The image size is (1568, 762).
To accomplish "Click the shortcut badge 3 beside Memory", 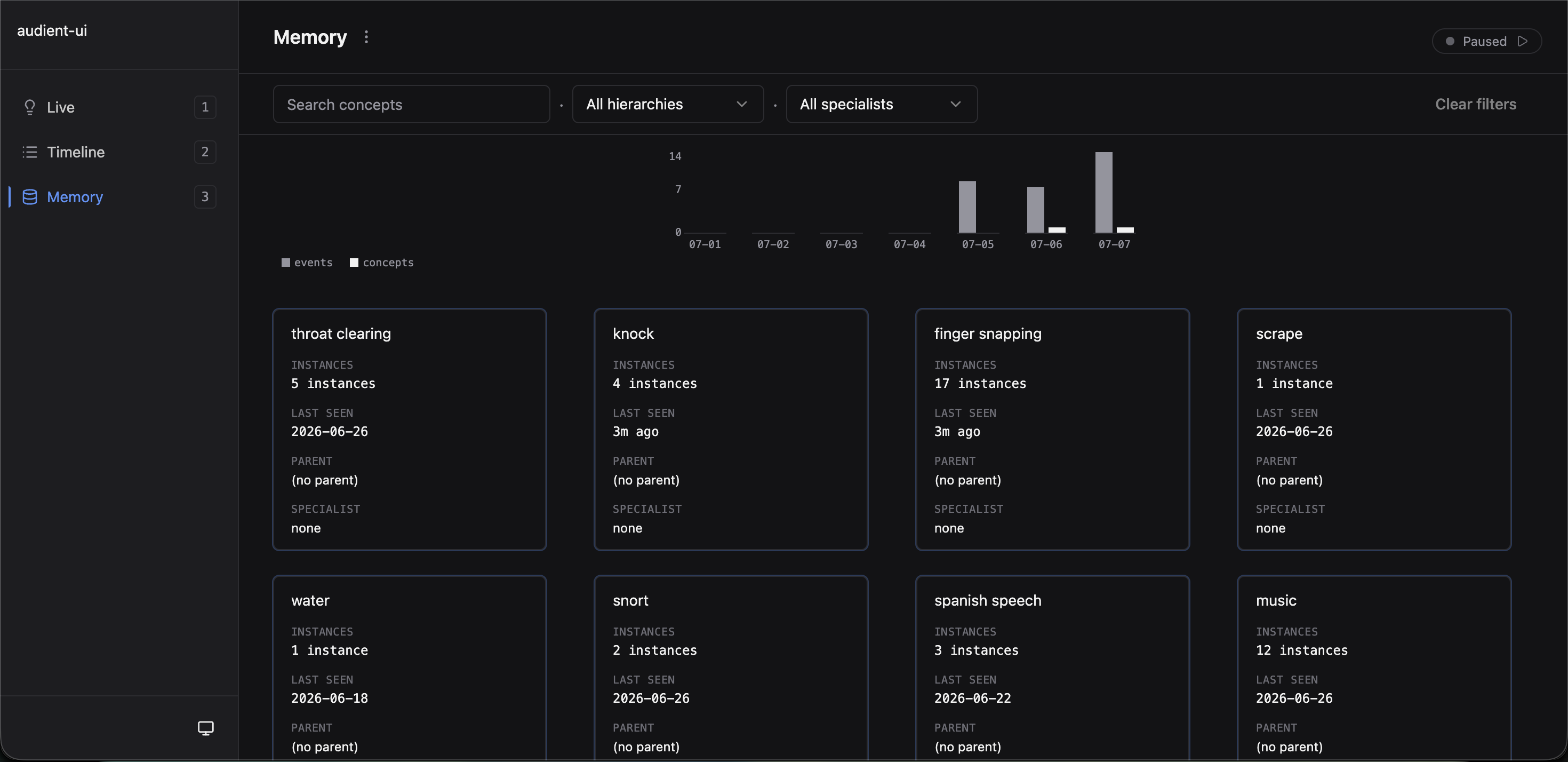I will click(x=205, y=197).
